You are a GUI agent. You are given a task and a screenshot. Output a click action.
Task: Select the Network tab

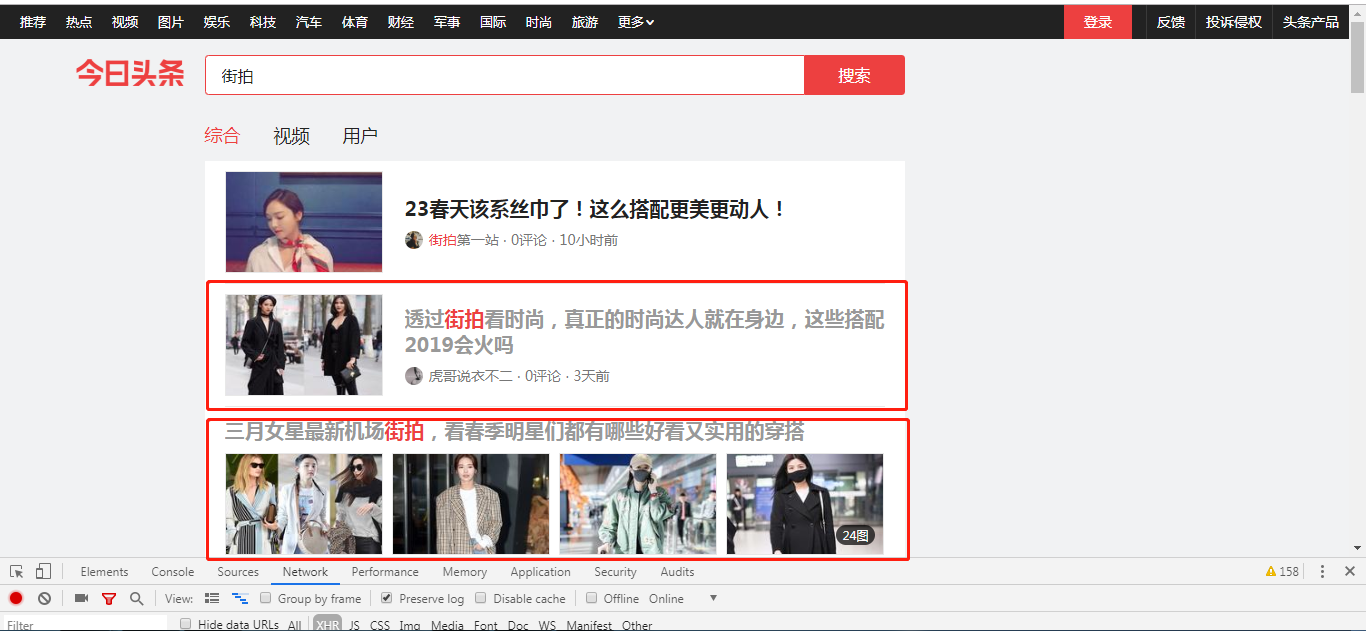305,572
